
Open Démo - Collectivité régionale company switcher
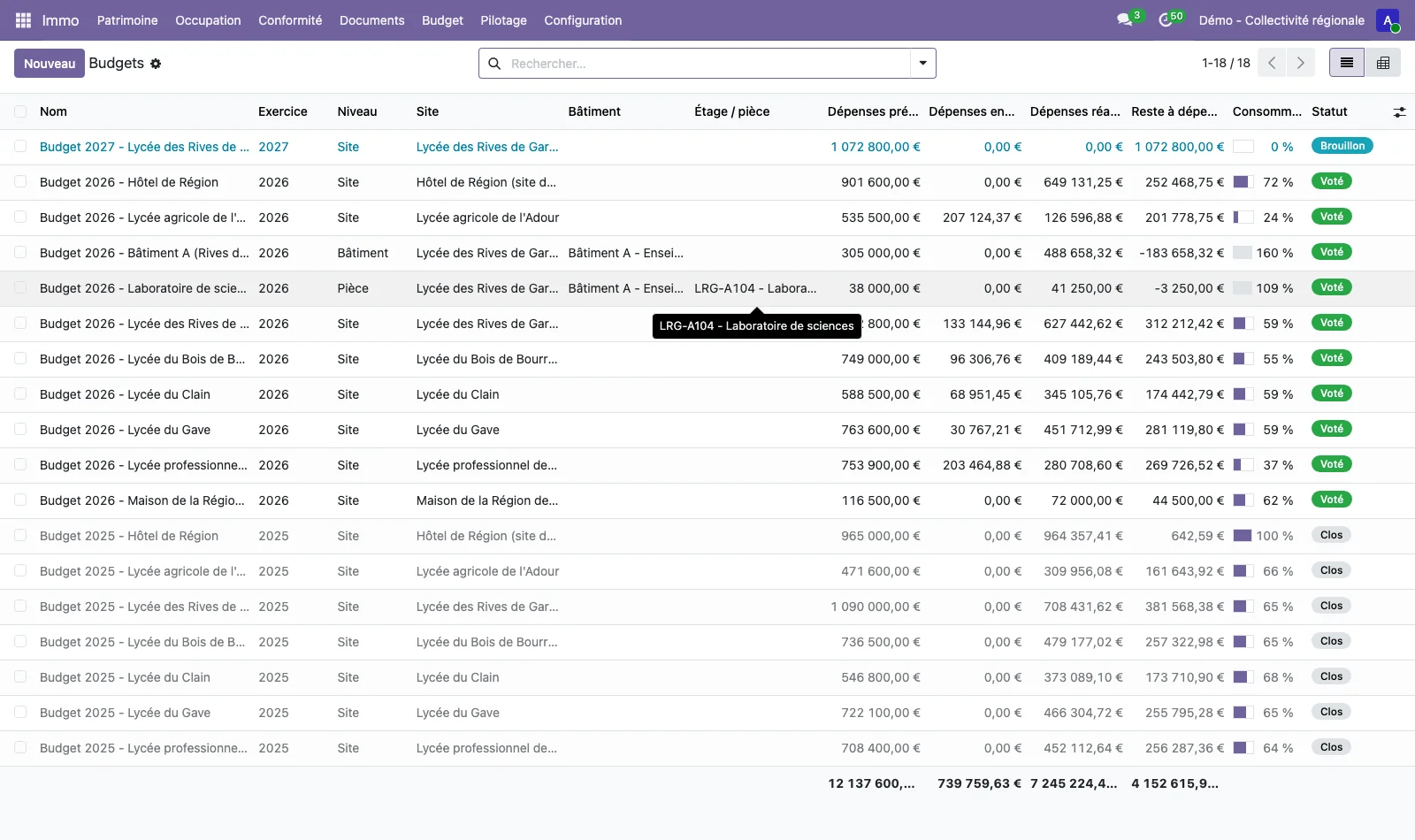1281,20
